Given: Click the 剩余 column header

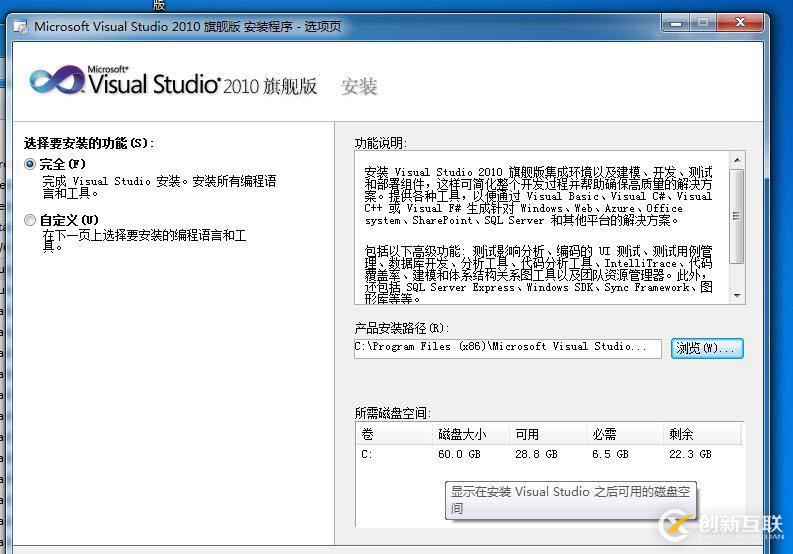Looking at the screenshot, I should coord(702,434).
